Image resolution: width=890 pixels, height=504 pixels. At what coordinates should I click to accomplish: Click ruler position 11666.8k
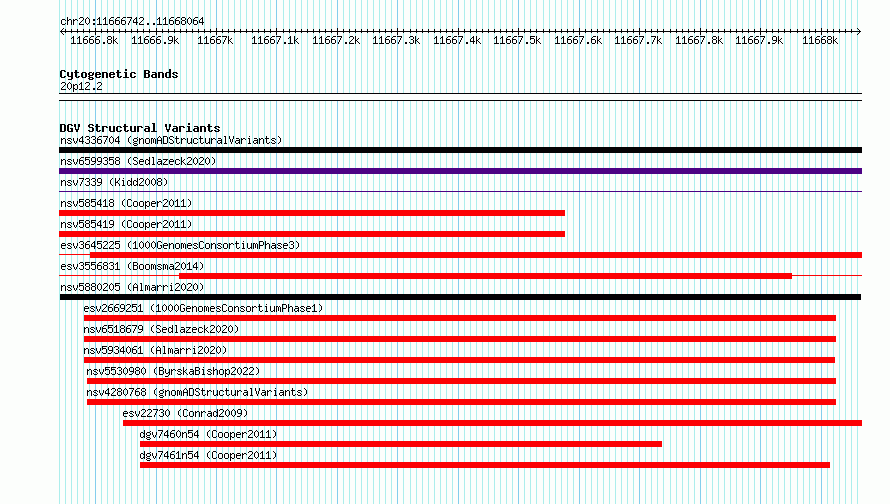[x=94, y=40]
